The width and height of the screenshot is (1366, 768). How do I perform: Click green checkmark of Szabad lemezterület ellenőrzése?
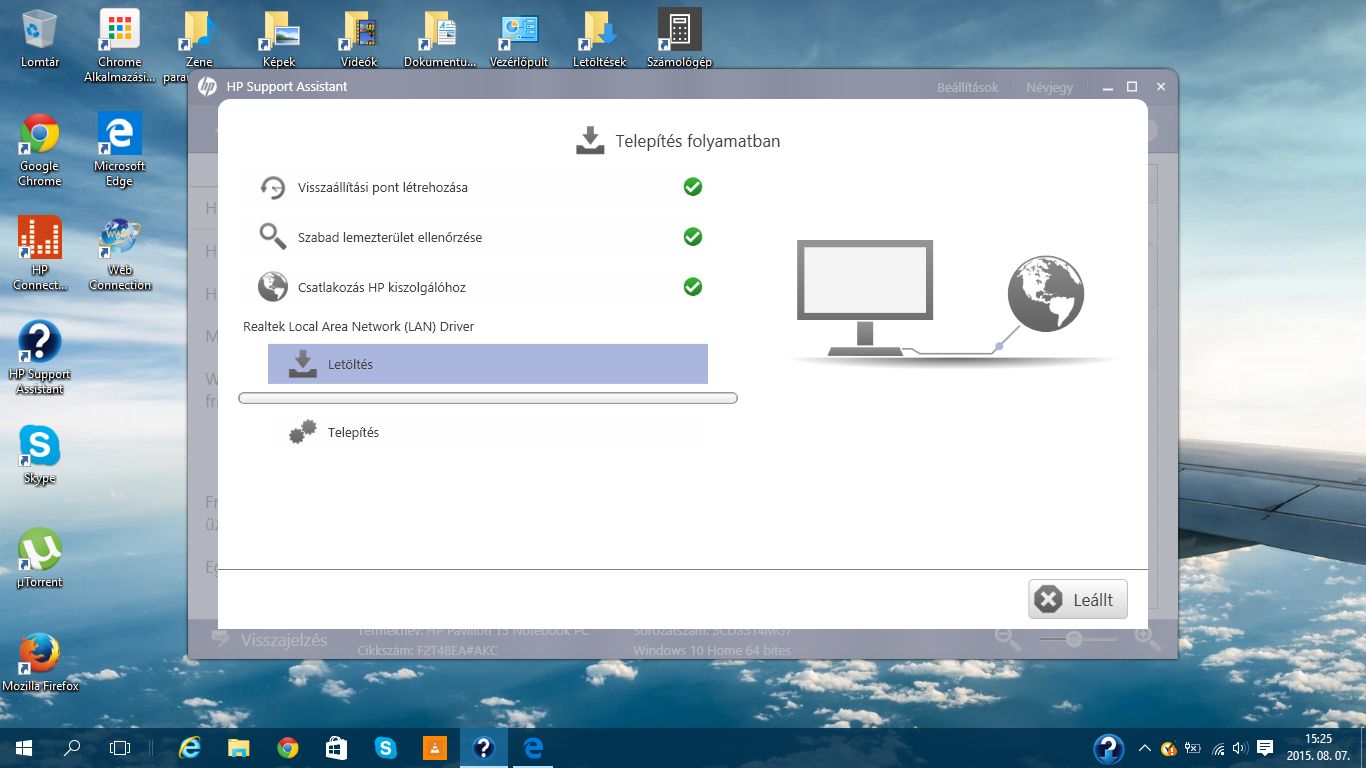point(692,237)
